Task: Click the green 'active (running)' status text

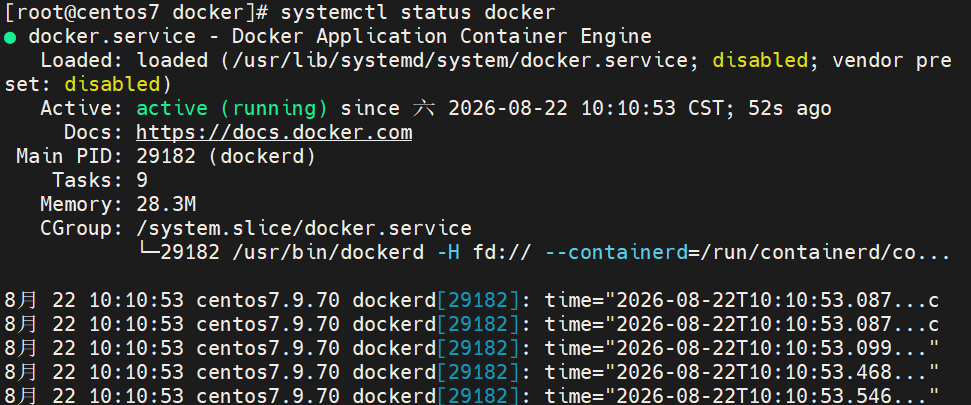Action: [232, 109]
